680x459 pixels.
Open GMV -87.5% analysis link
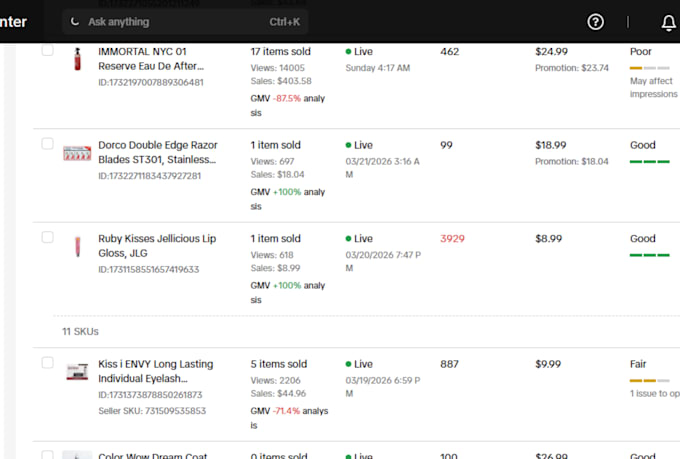click(x=288, y=105)
